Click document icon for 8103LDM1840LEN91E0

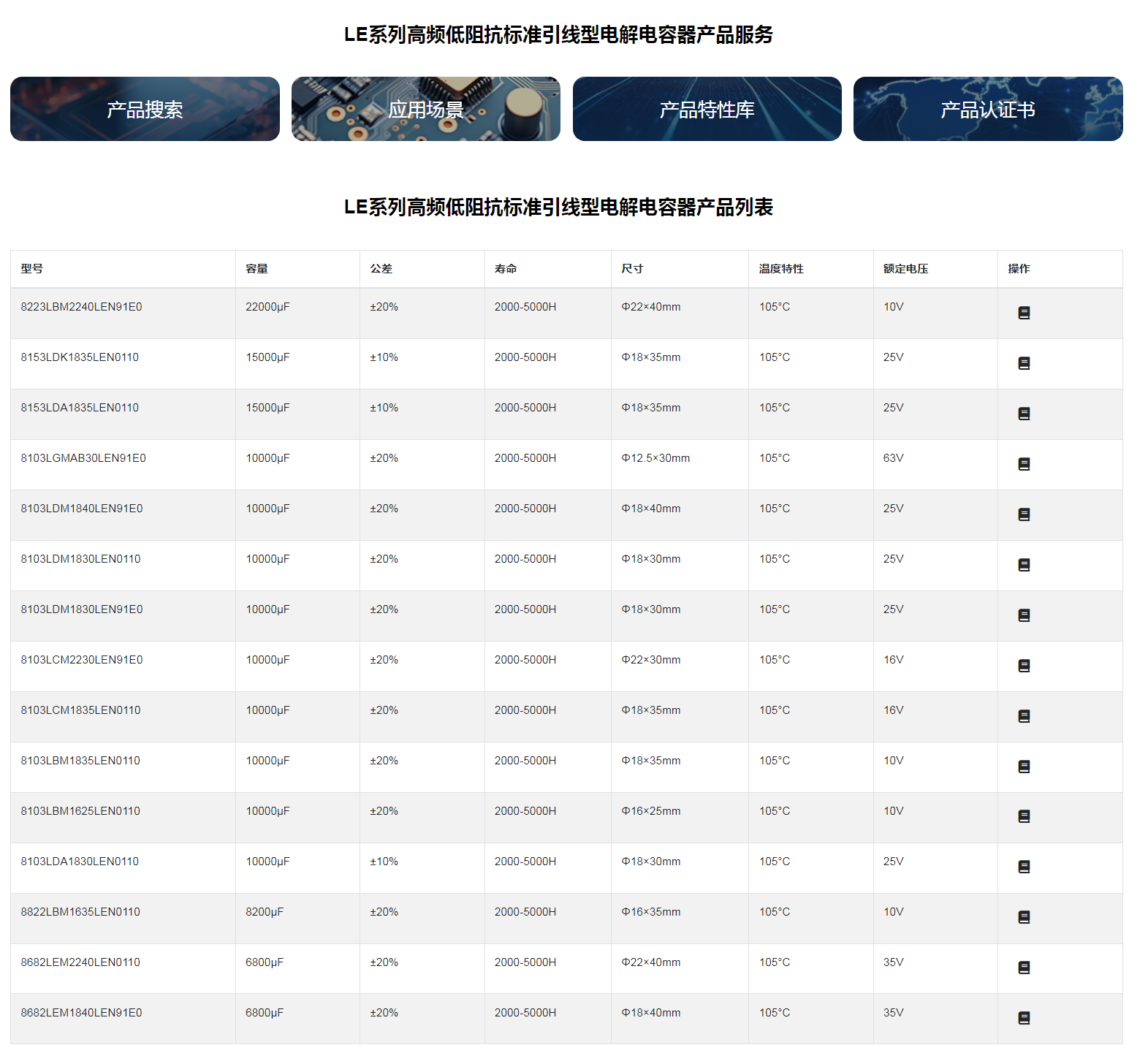pos(1024,514)
